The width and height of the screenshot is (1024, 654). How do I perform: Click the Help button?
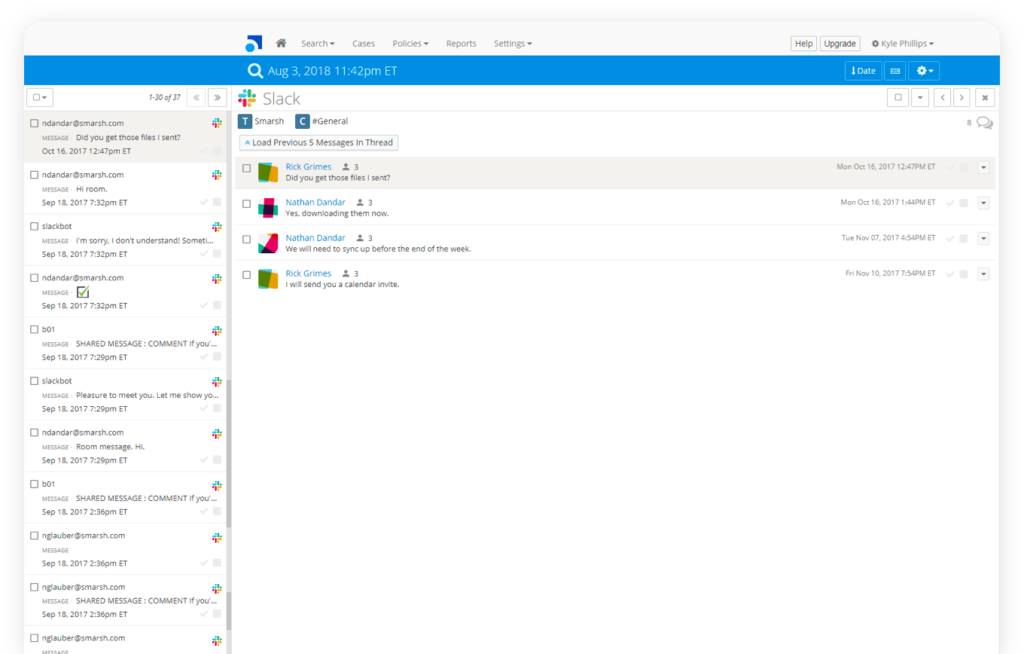coord(804,43)
